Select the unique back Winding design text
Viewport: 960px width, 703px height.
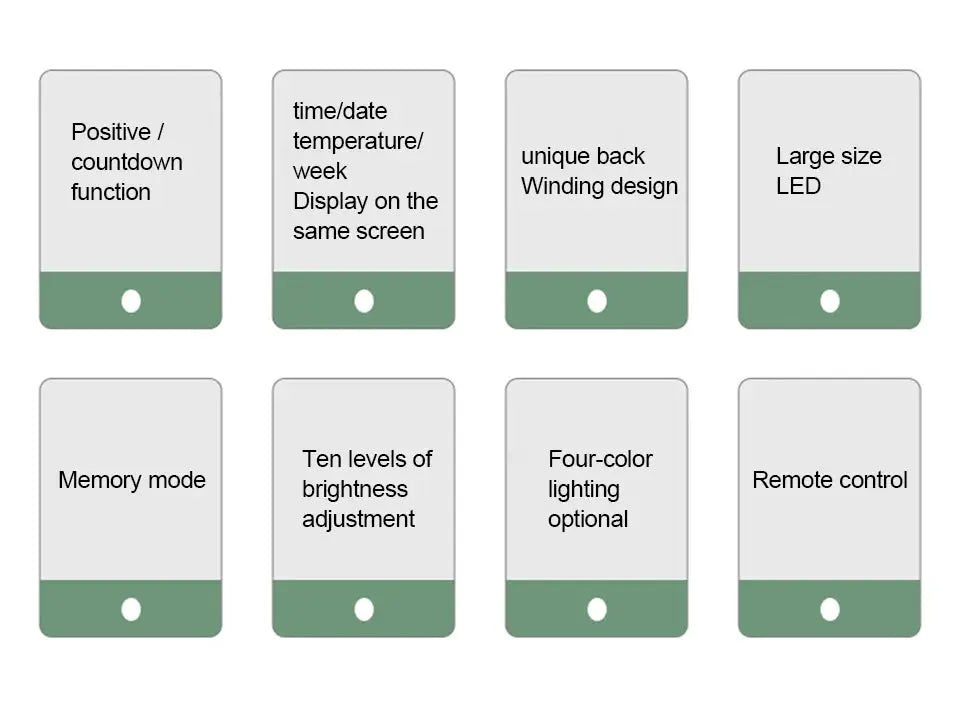coord(599,171)
